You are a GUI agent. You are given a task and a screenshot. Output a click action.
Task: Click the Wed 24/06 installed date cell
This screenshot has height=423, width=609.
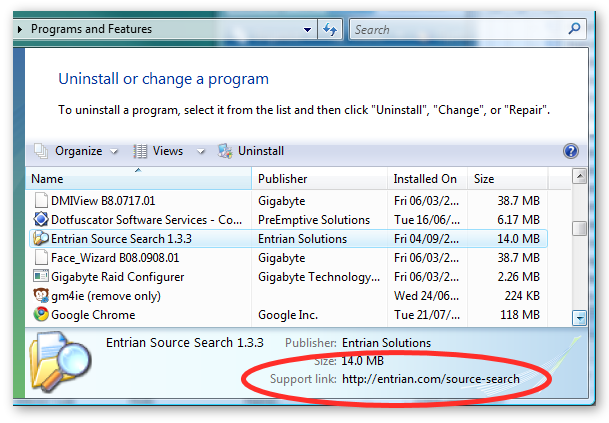click(x=426, y=296)
